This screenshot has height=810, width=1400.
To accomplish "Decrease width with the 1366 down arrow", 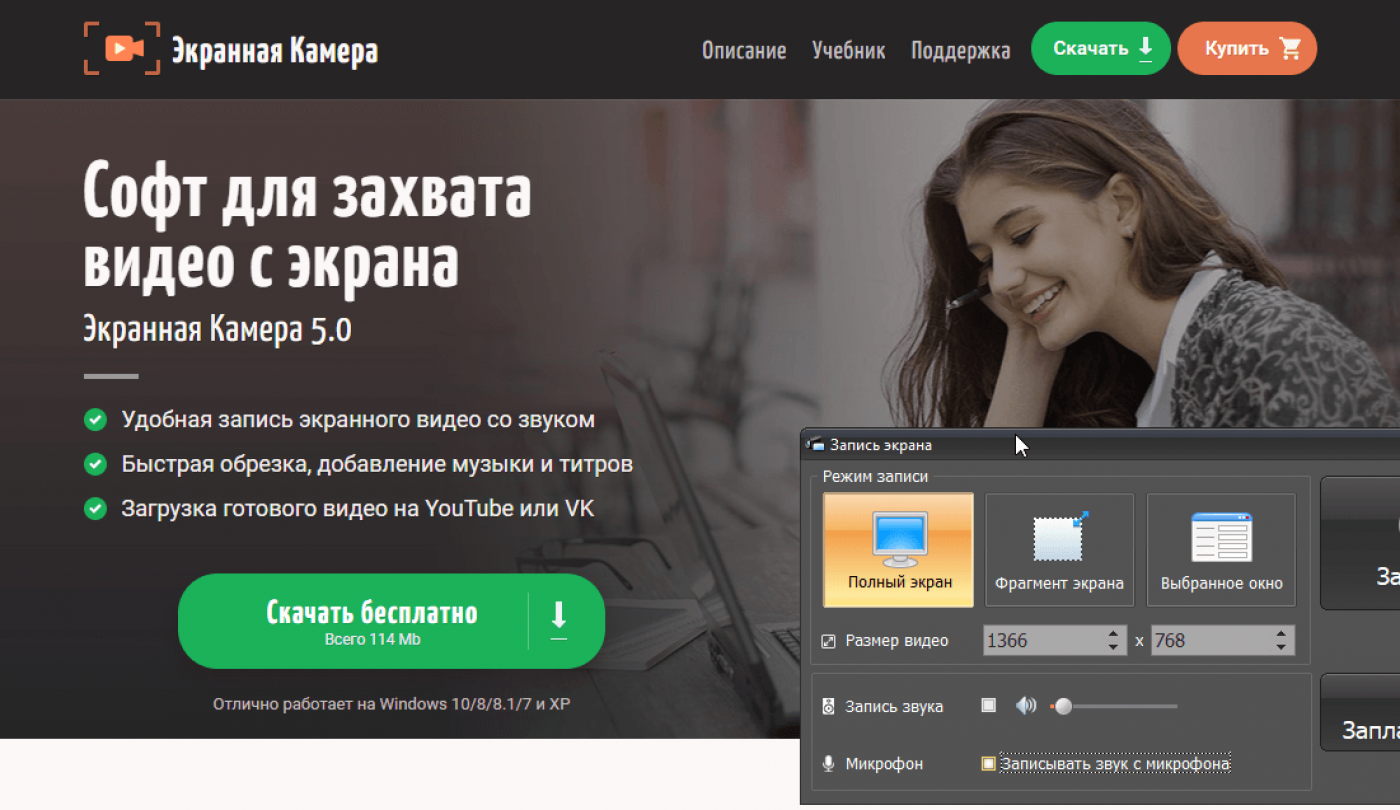I will (x=1114, y=648).
